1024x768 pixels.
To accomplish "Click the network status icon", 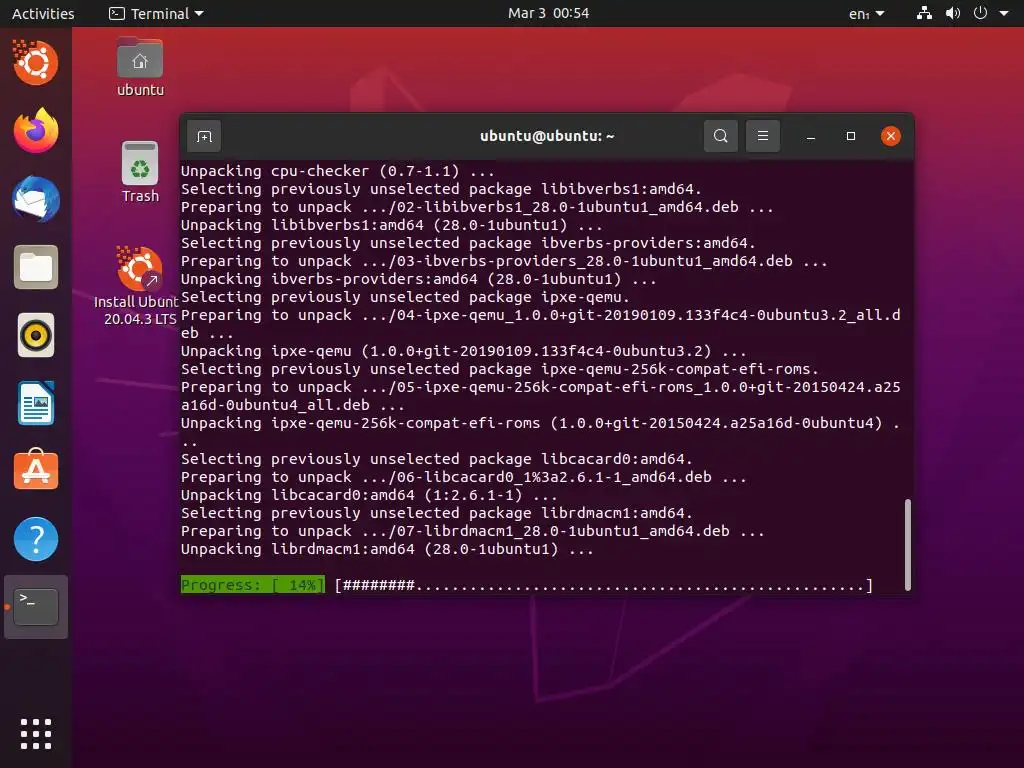I will (x=924, y=13).
